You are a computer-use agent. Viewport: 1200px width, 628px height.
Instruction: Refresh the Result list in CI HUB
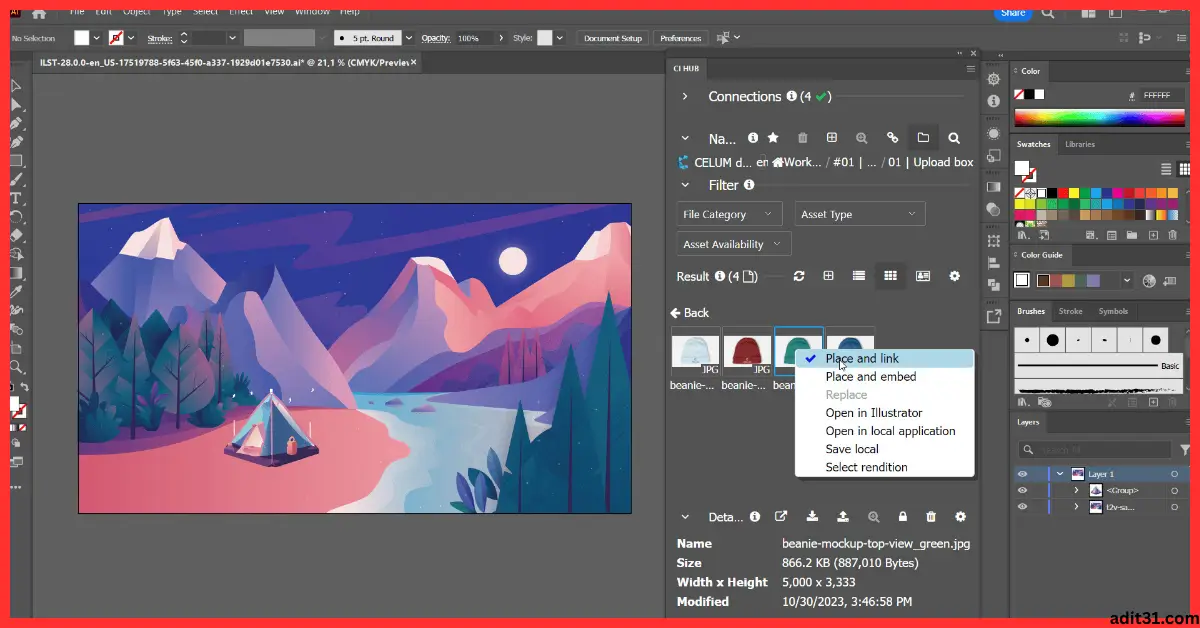[x=798, y=276]
